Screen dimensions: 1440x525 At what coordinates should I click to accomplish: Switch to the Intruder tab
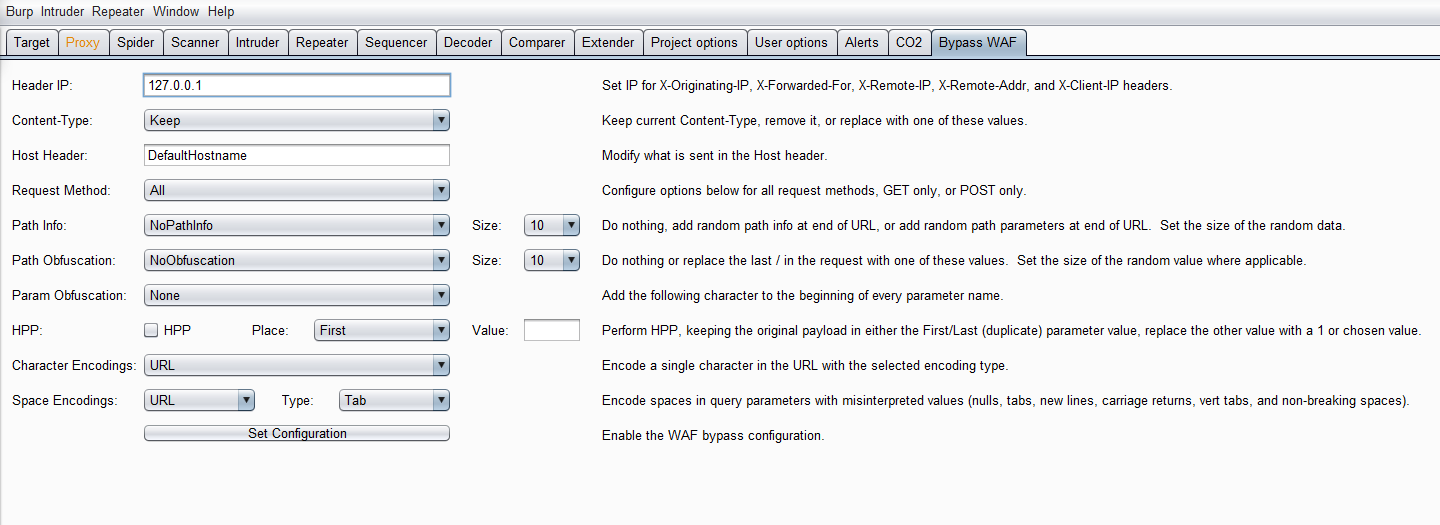click(258, 42)
